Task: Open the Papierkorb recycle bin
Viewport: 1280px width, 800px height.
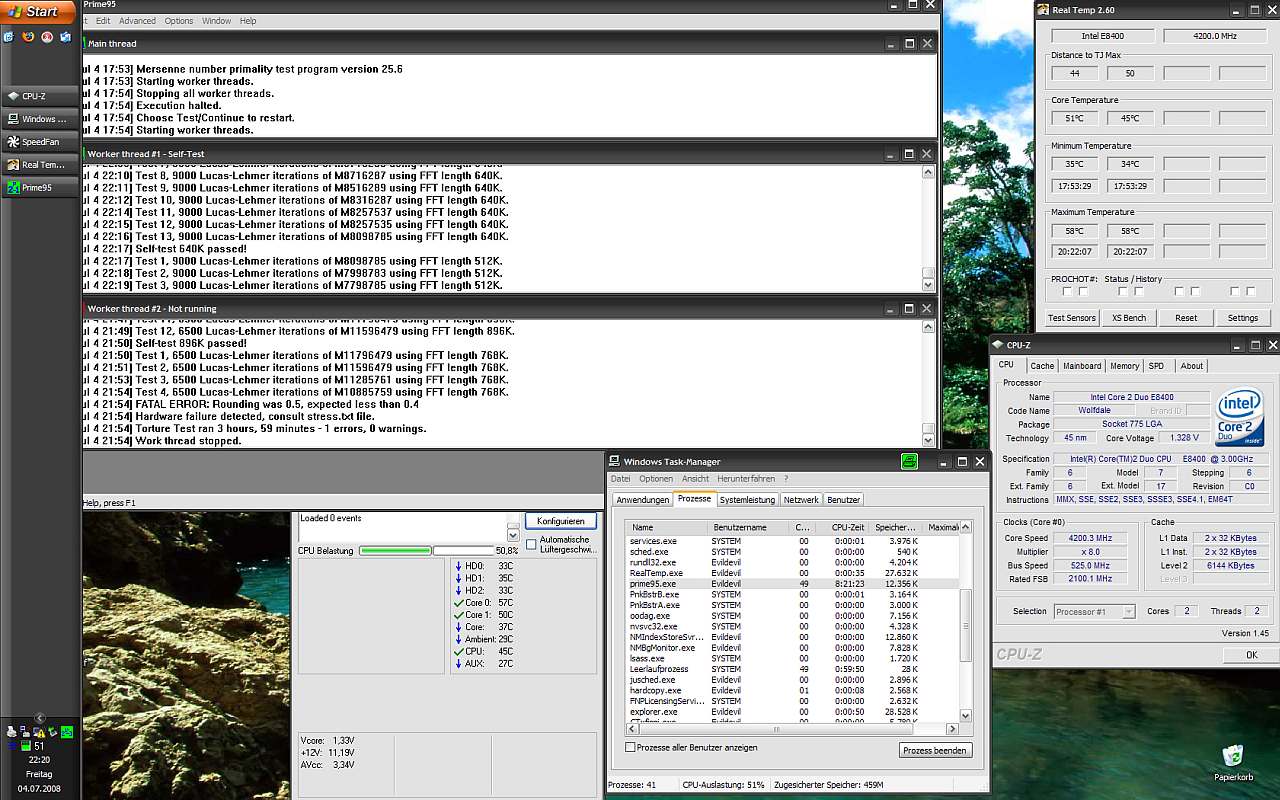Action: point(1232,764)
